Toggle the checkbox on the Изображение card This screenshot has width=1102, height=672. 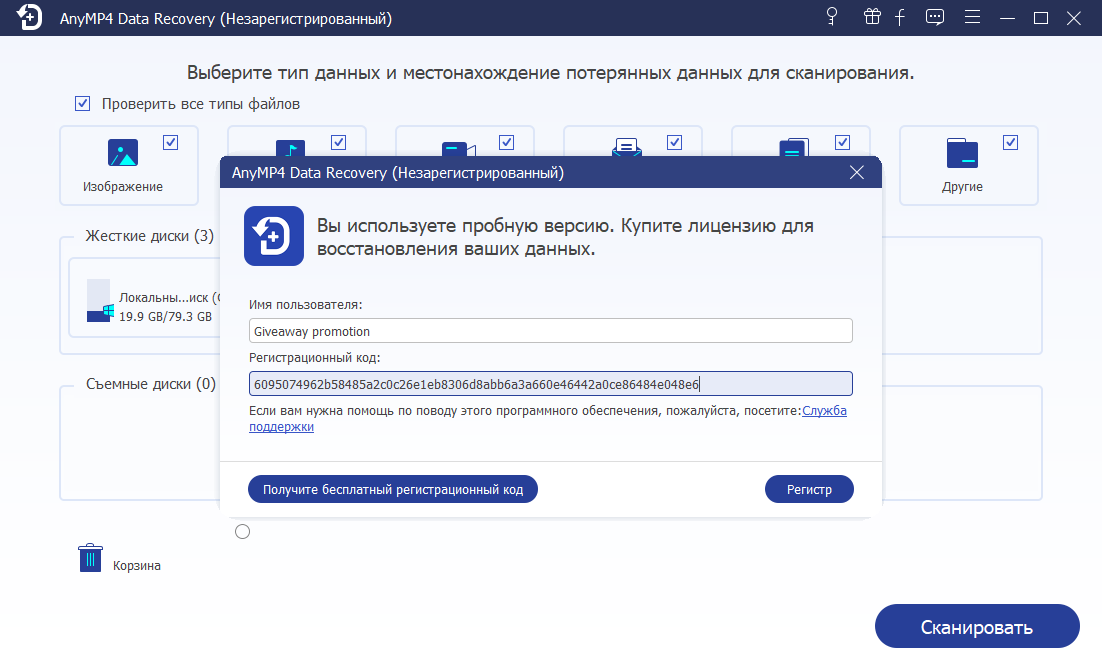tap(171, 143)
